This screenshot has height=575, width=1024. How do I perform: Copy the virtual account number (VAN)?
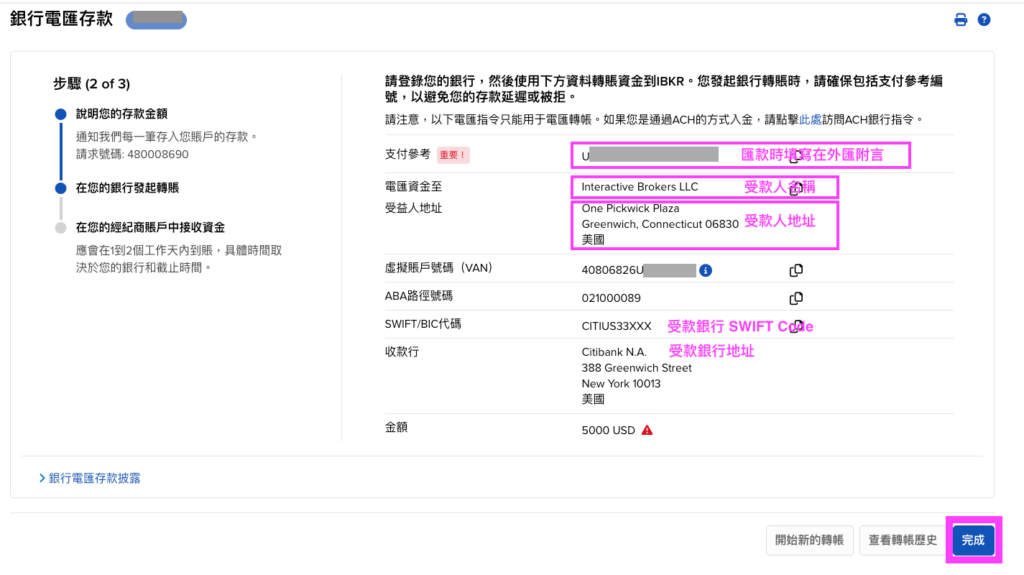pyautogui.click(x=796, y=270)
